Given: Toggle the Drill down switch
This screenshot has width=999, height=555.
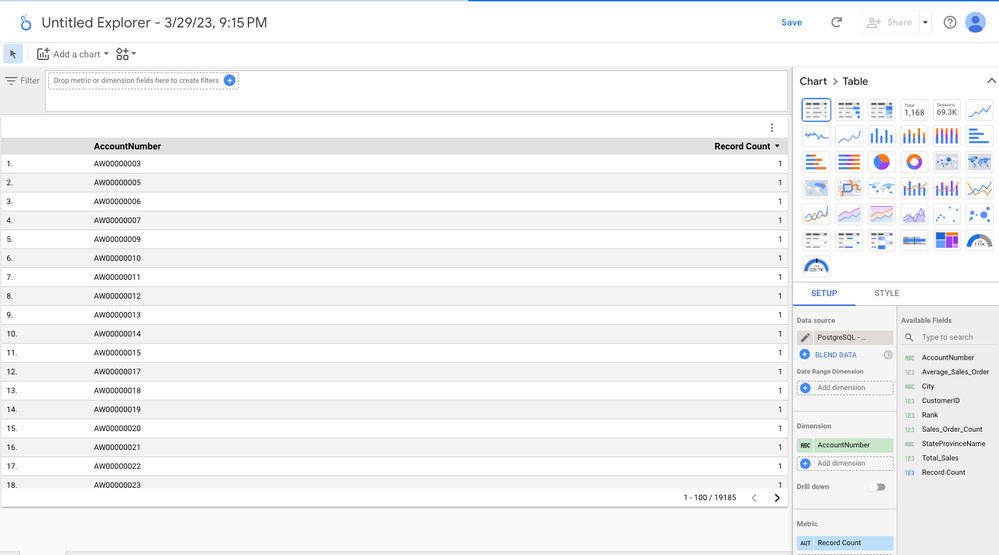Looking at the screenshot, I should point(877,487).
